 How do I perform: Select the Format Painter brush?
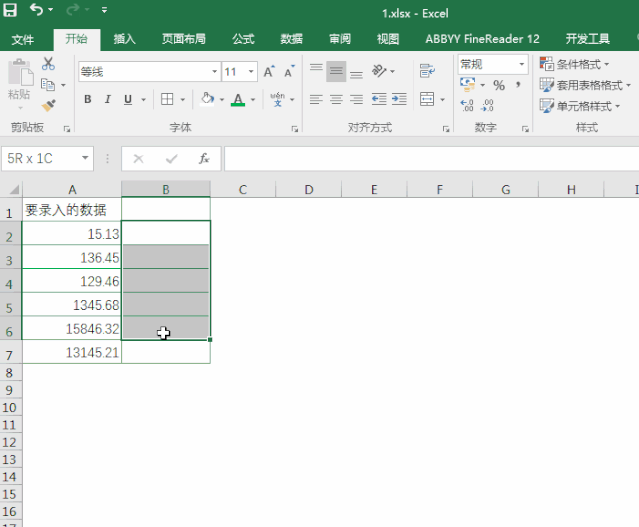[x=49, y=104]
